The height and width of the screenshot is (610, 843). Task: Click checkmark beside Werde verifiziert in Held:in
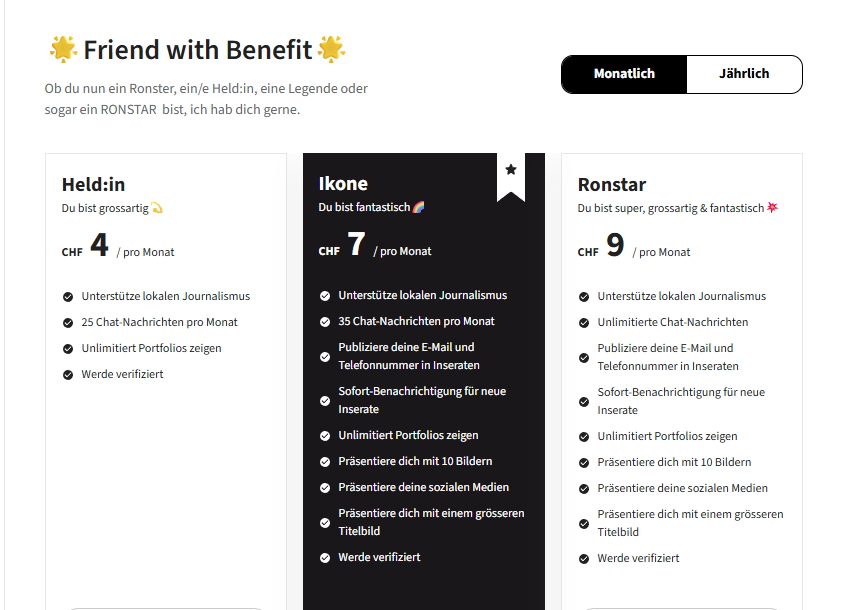pos(68,375)
